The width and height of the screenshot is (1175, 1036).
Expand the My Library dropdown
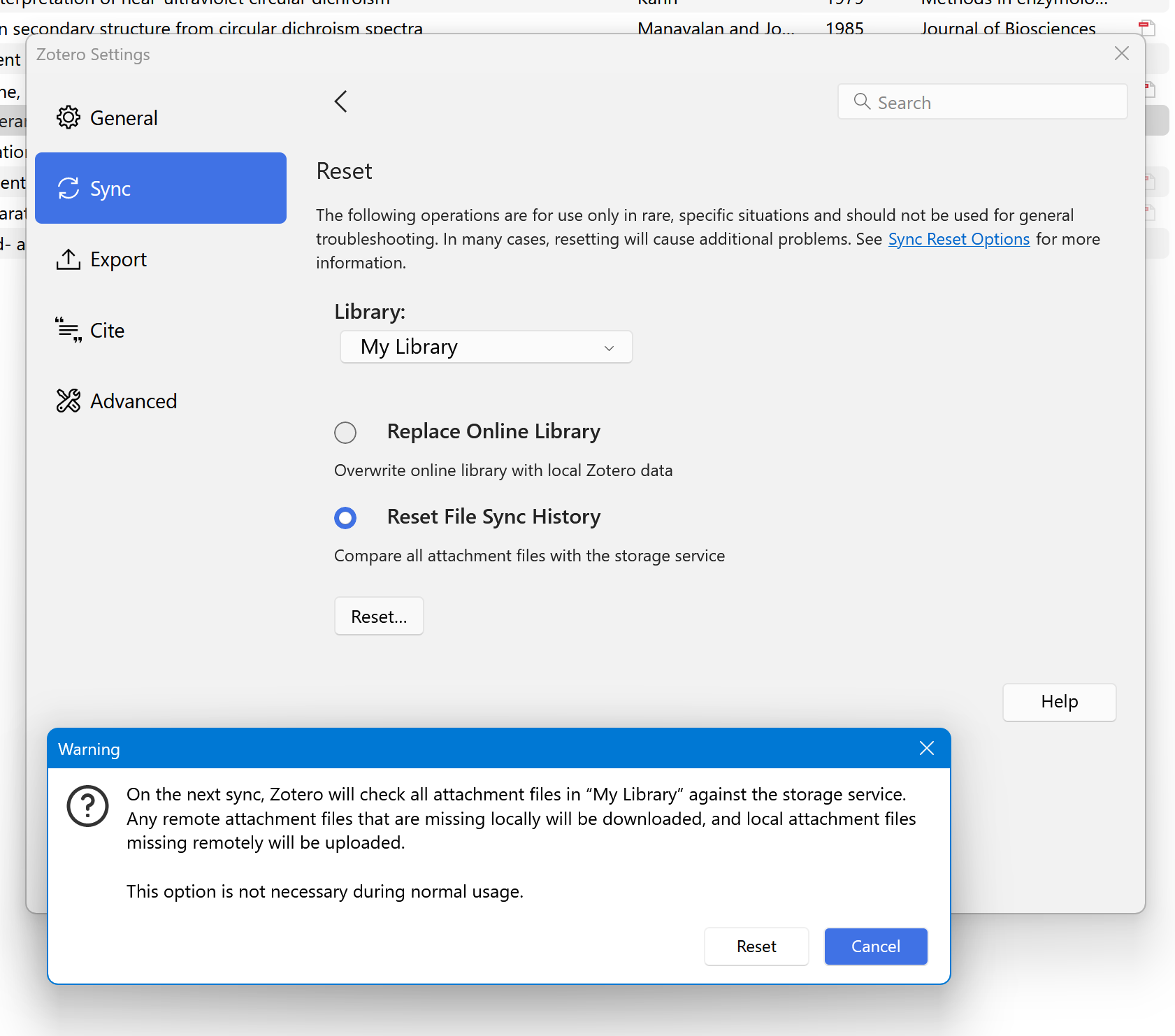[x=486, y=347]
